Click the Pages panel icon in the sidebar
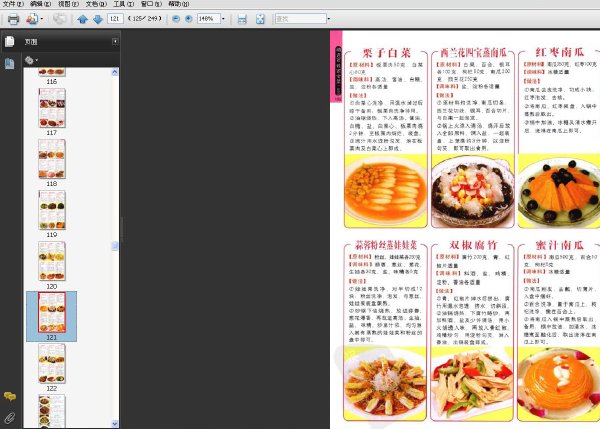 click(10, 41)
